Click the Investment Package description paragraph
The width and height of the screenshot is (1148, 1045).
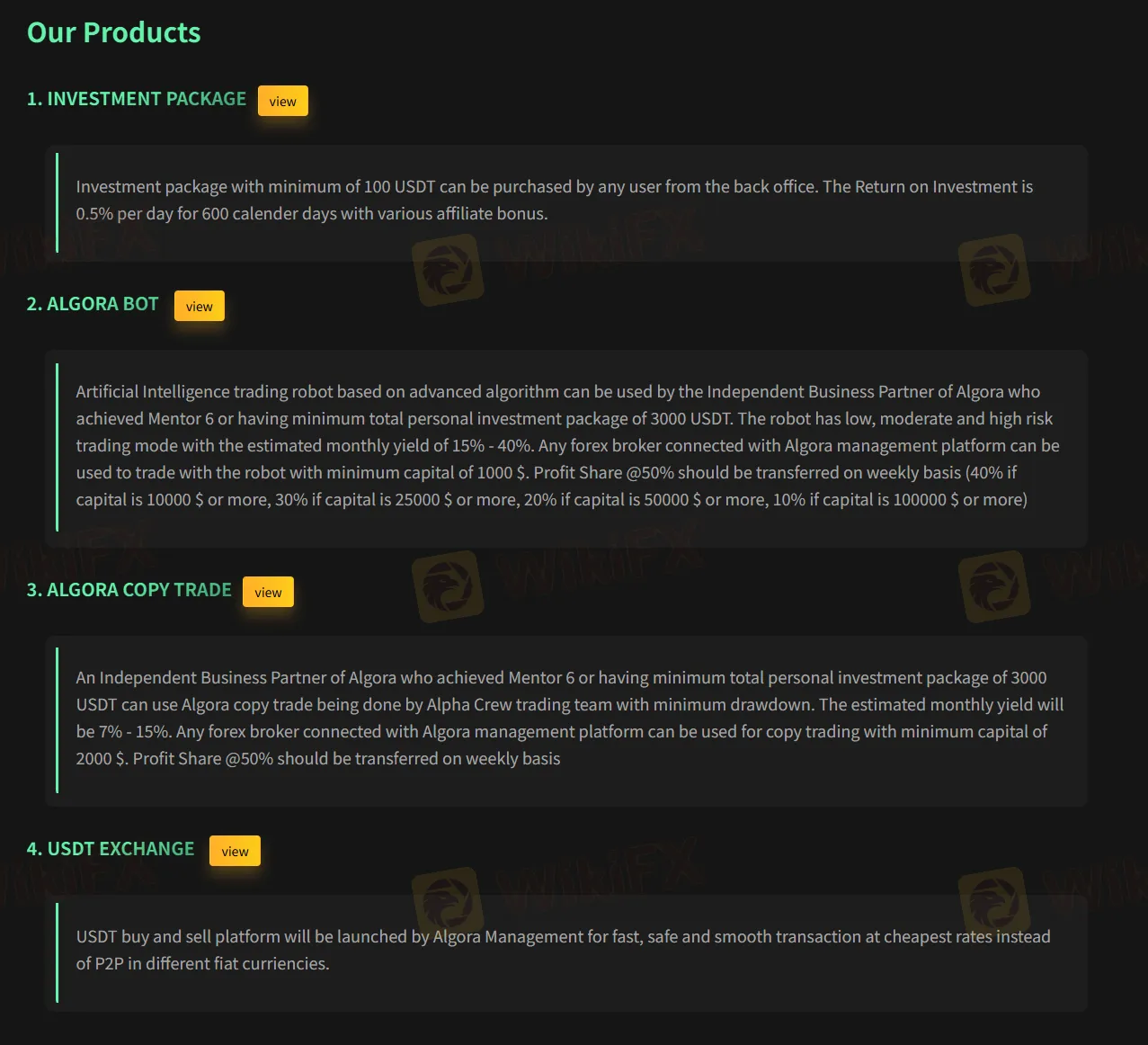click(554, 200)
